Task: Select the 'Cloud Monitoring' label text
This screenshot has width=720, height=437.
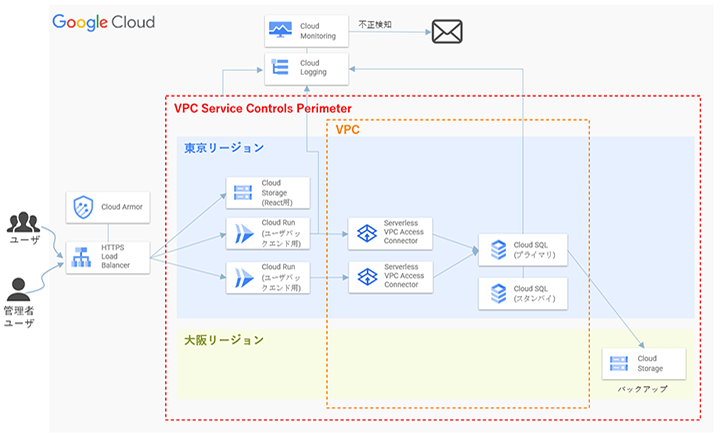Action: point(318,31)
